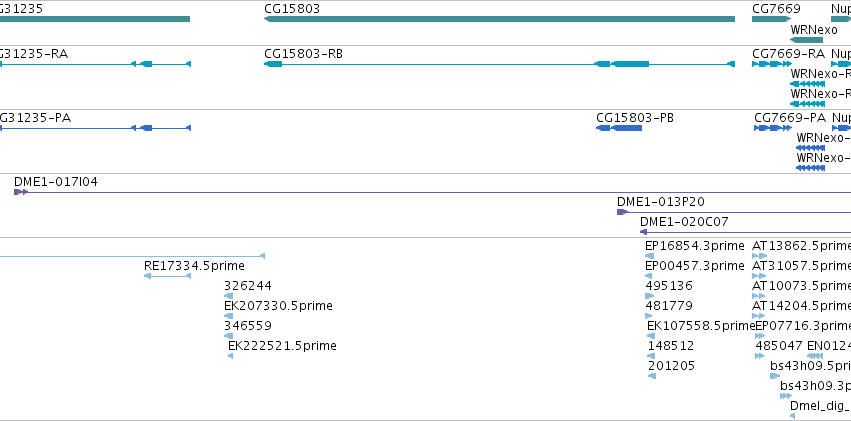
Task: Click the CG7669-RA transcript glyph
Action: pyautogui.click(x=772, y=64)
